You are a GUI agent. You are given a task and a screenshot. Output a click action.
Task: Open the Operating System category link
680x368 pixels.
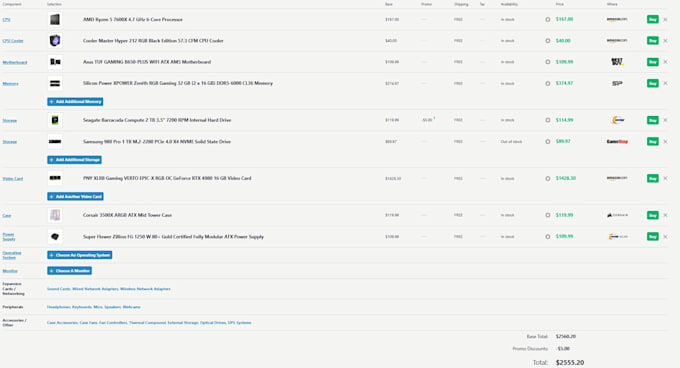tap(12, 255)
